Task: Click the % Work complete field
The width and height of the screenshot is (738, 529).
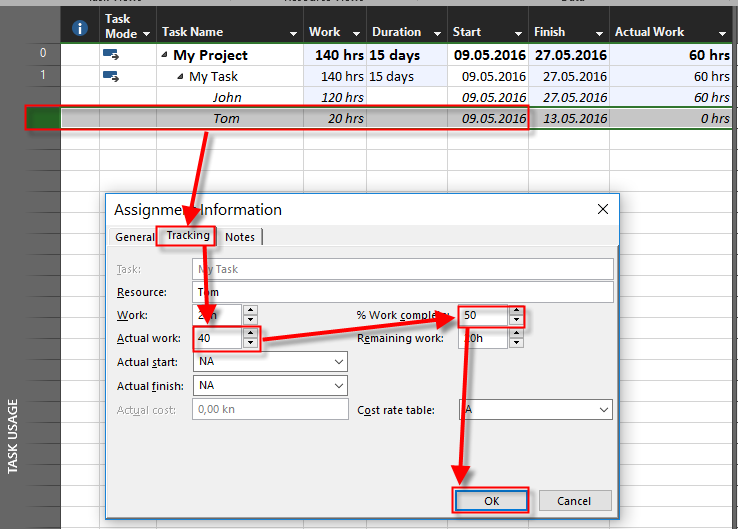Action: tap(483, 316)
